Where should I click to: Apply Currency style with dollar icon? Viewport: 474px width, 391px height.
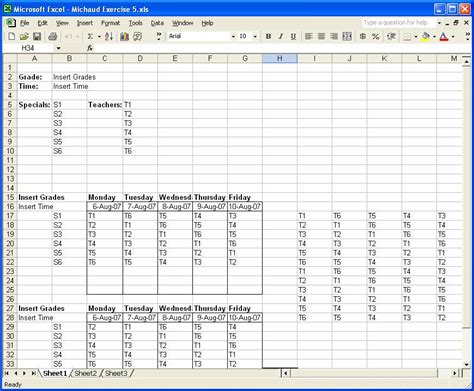[x=363, y=36]
